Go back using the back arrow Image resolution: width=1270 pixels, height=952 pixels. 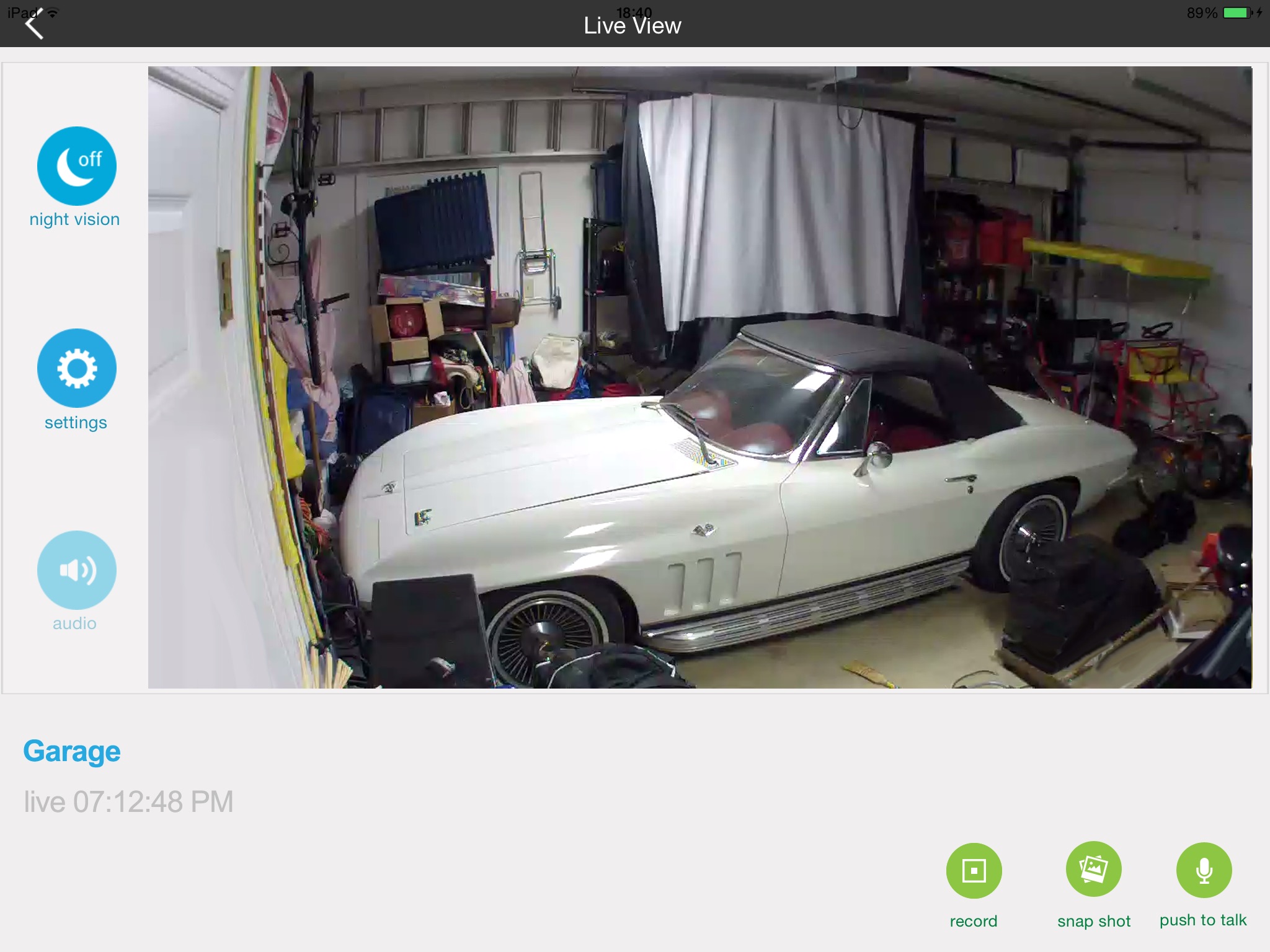click(34, 26)
